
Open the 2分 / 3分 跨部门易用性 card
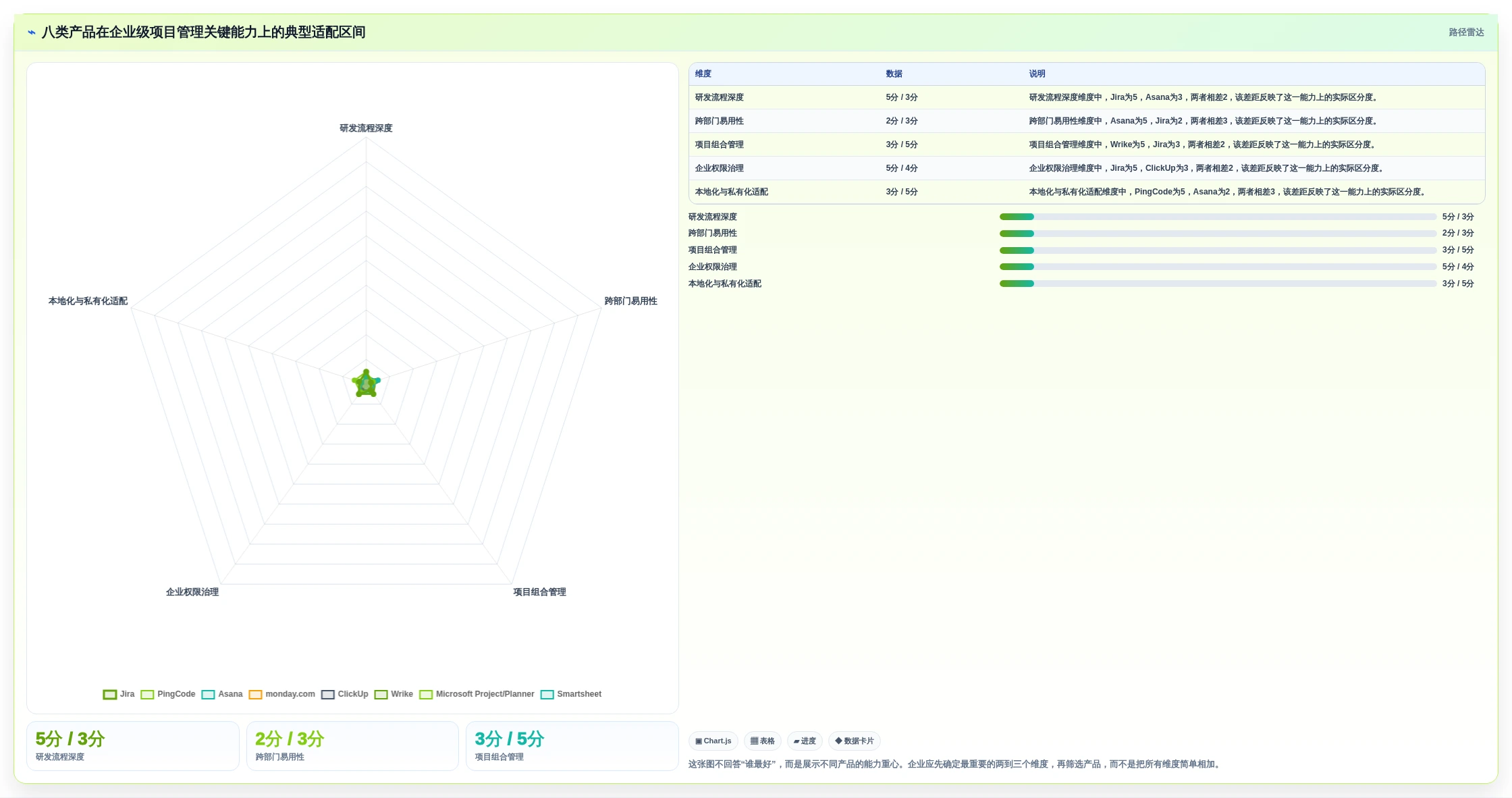click(x=352, y=746)
